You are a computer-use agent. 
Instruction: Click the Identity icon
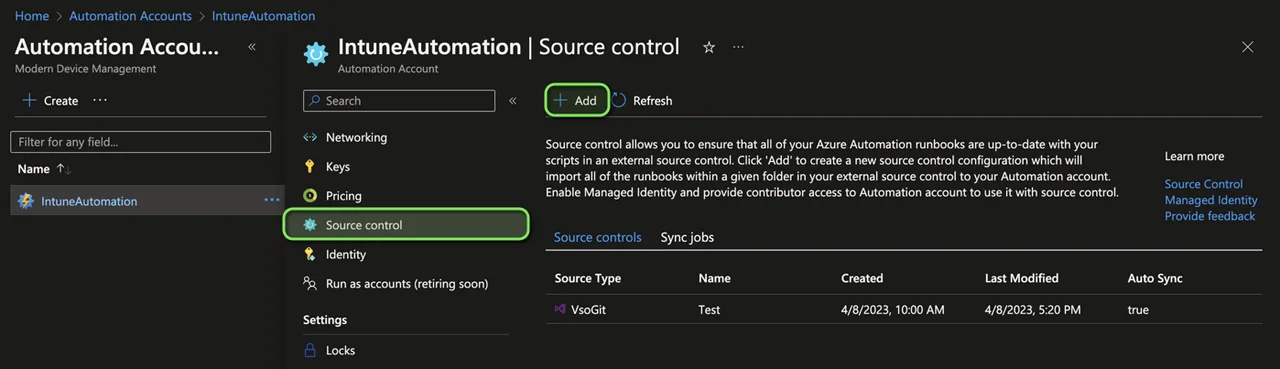coord(310,255)
